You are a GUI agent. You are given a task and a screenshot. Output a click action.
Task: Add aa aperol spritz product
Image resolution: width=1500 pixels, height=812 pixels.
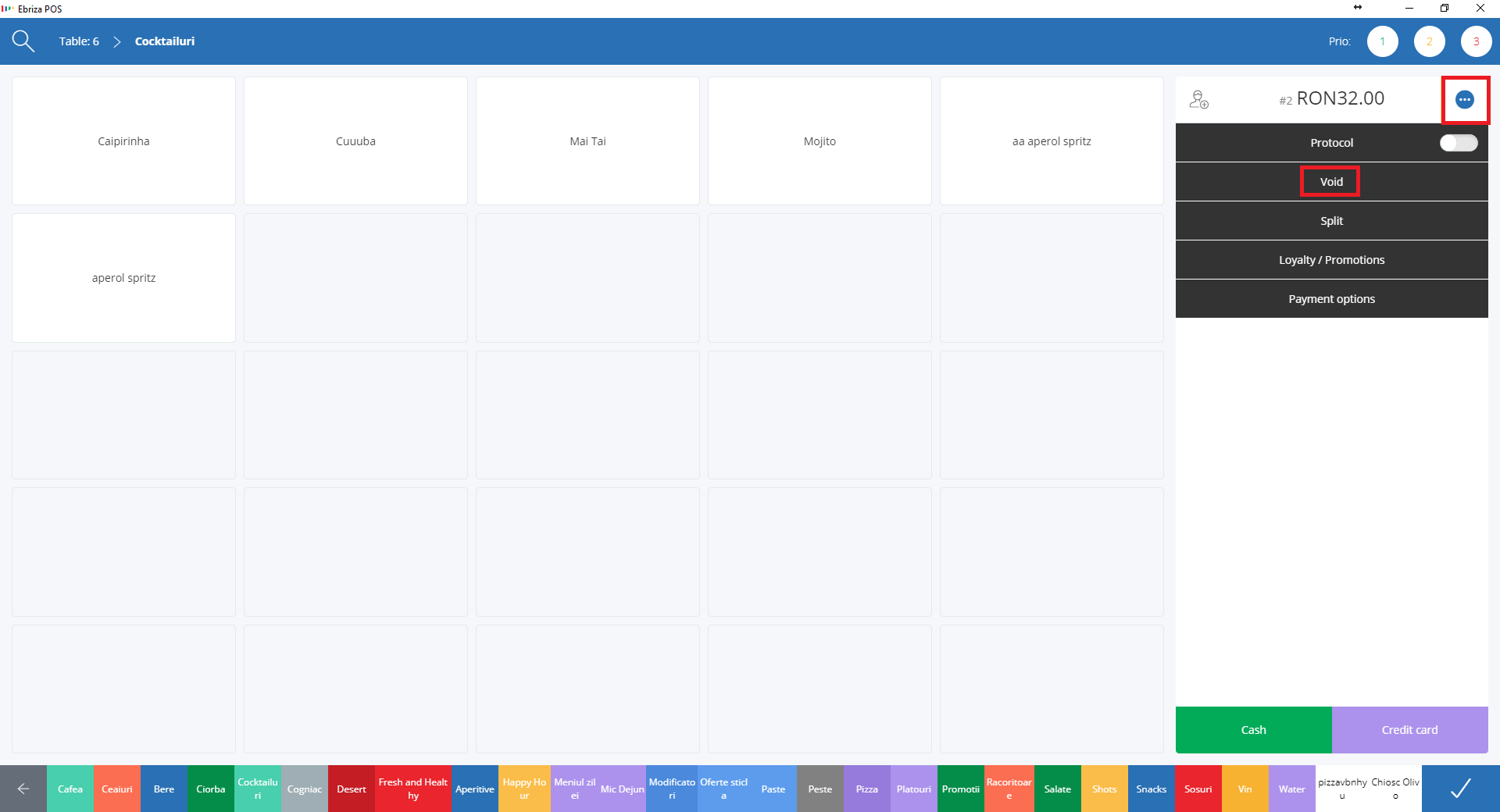pyautogui.click(x=1052, y=141)
